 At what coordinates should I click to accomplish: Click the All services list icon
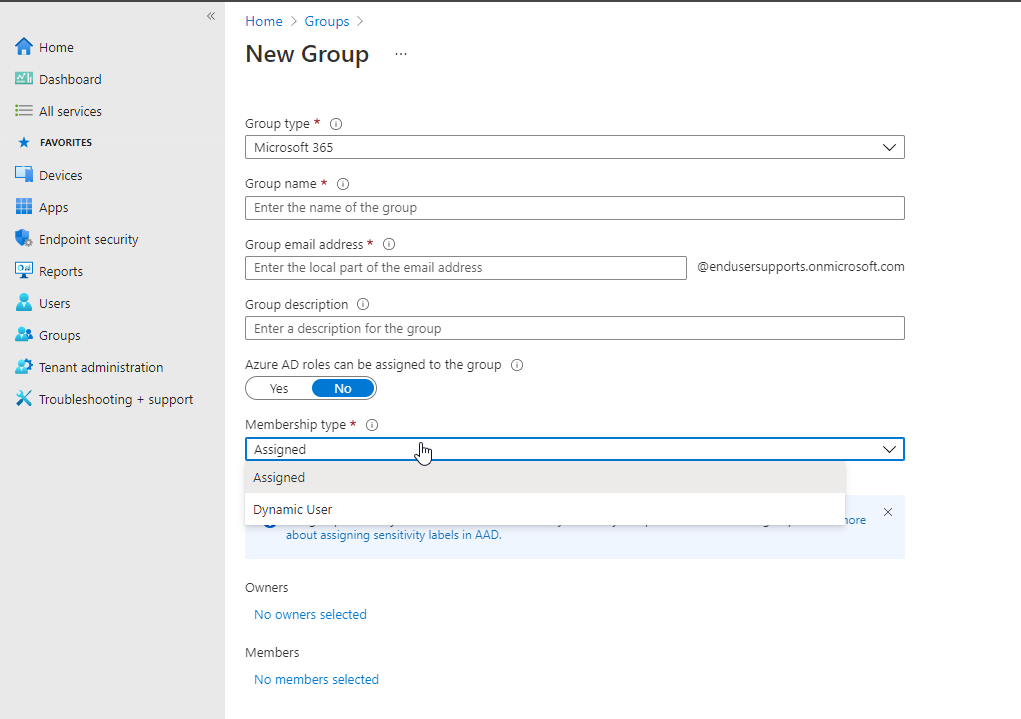click(x=23, y=111)
